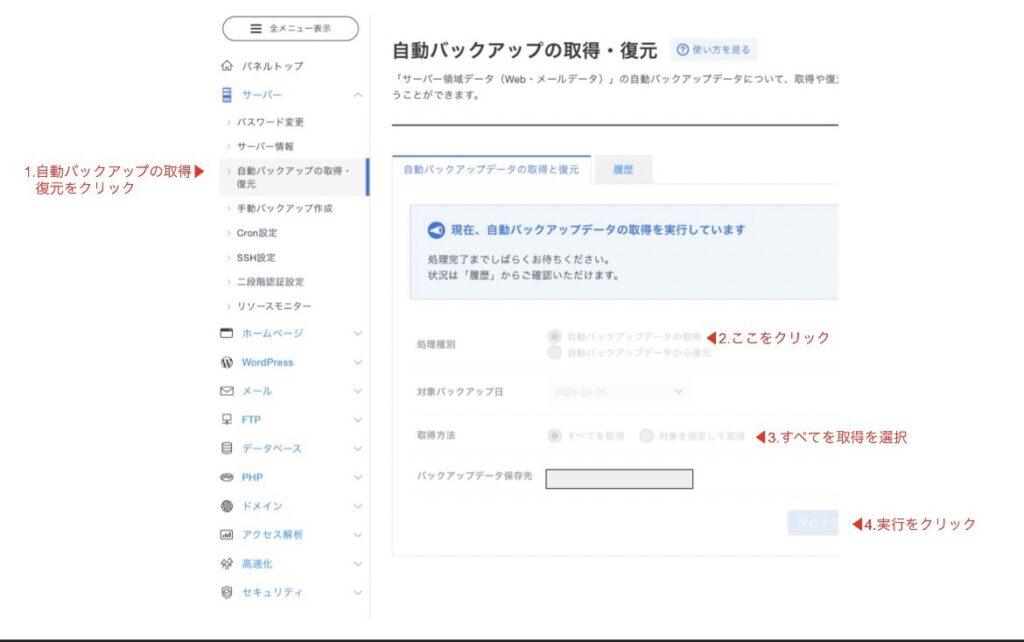Select 自動バックアップデータから復元 radio button
1024x642 pixels.
(554, 353)
